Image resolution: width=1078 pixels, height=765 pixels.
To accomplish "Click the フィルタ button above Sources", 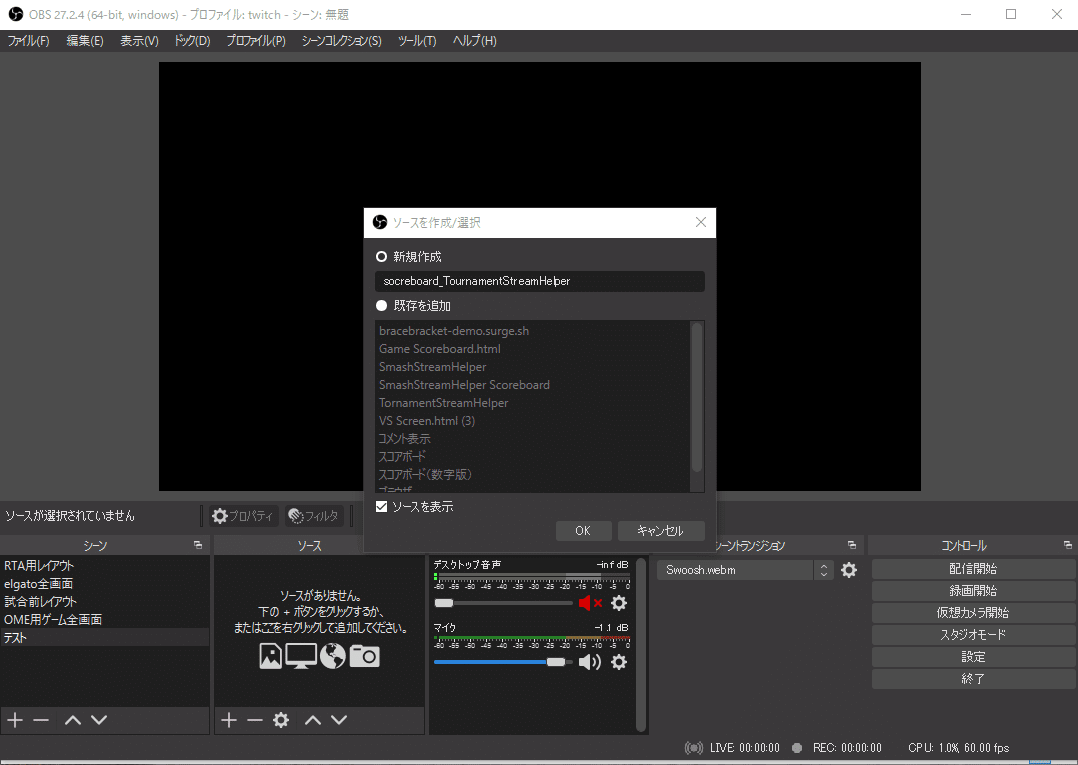I will click(x=314, y=515).
